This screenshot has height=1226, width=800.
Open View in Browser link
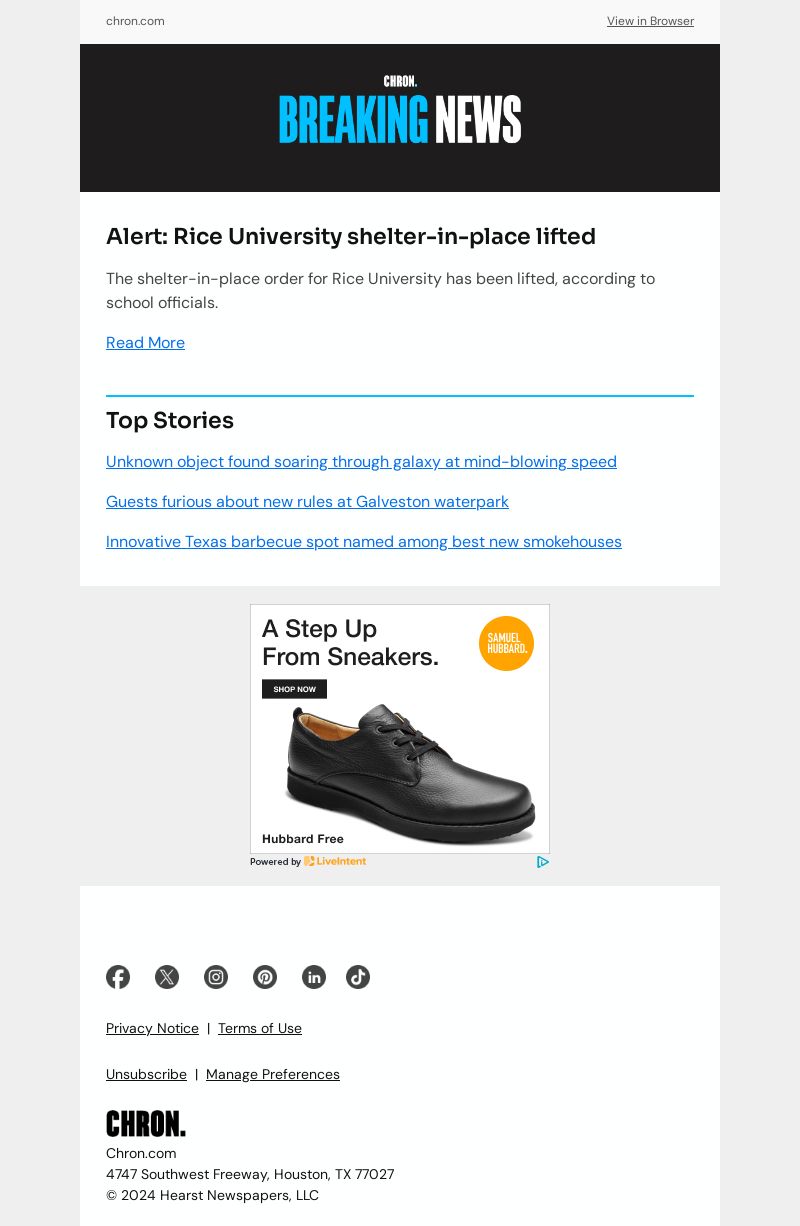[x=650, y=21]
